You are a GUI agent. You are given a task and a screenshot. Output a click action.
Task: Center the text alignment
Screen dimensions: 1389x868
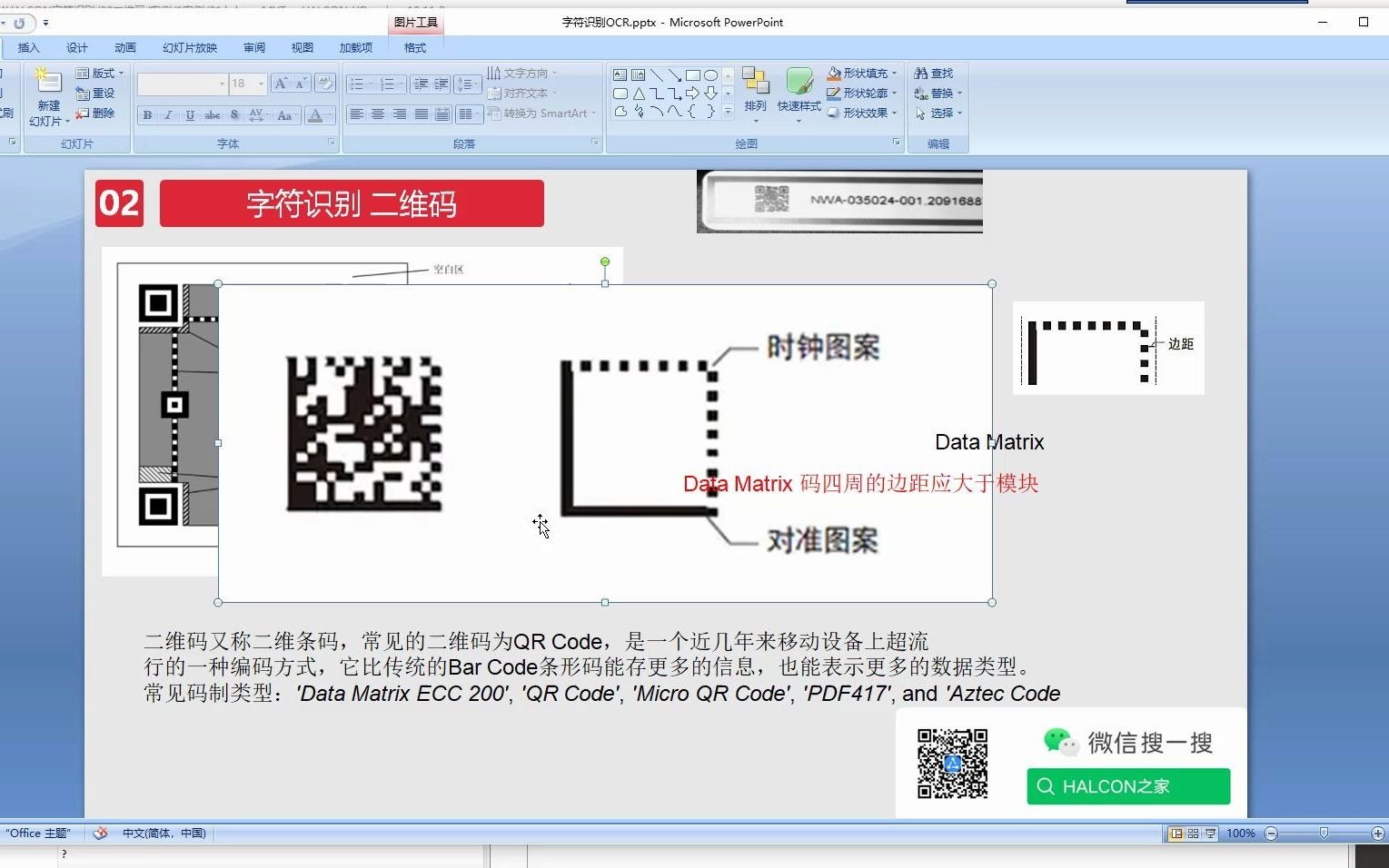(378, 114)
